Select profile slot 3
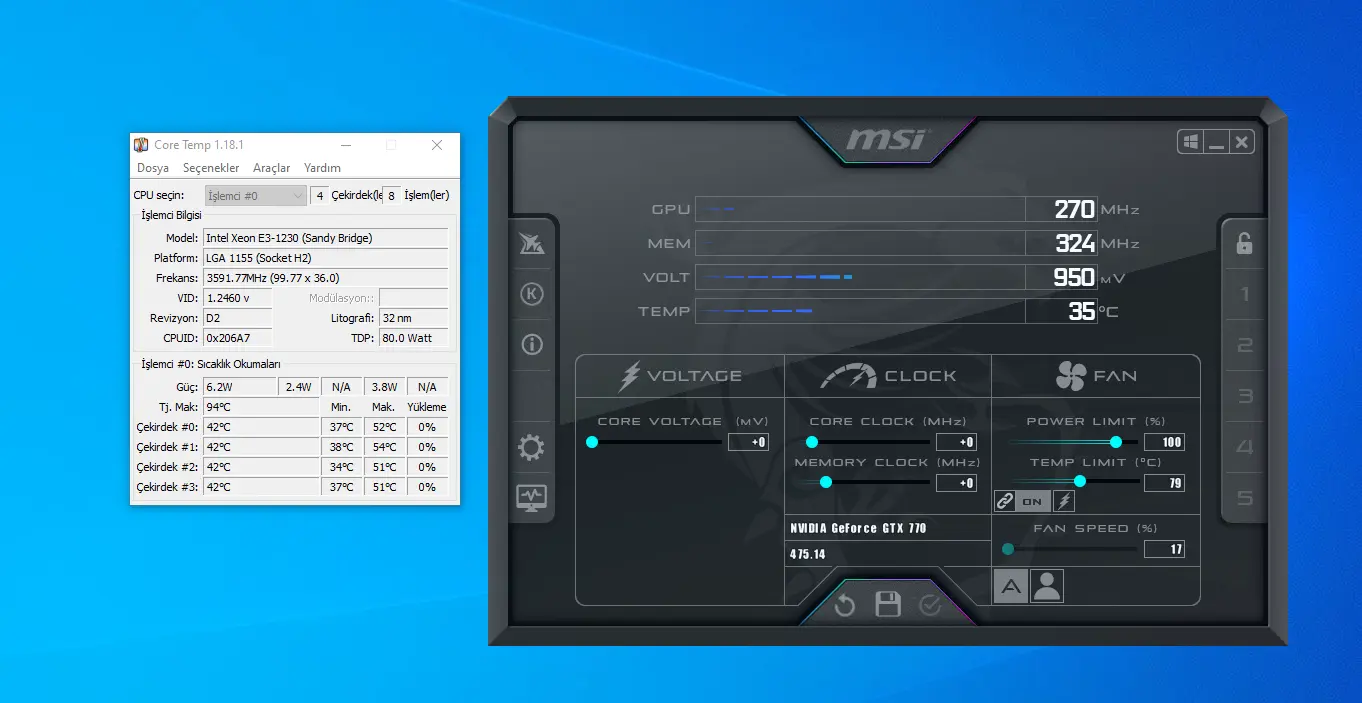This screenshot has height=703, width=1362. [x=1245, y=396]
